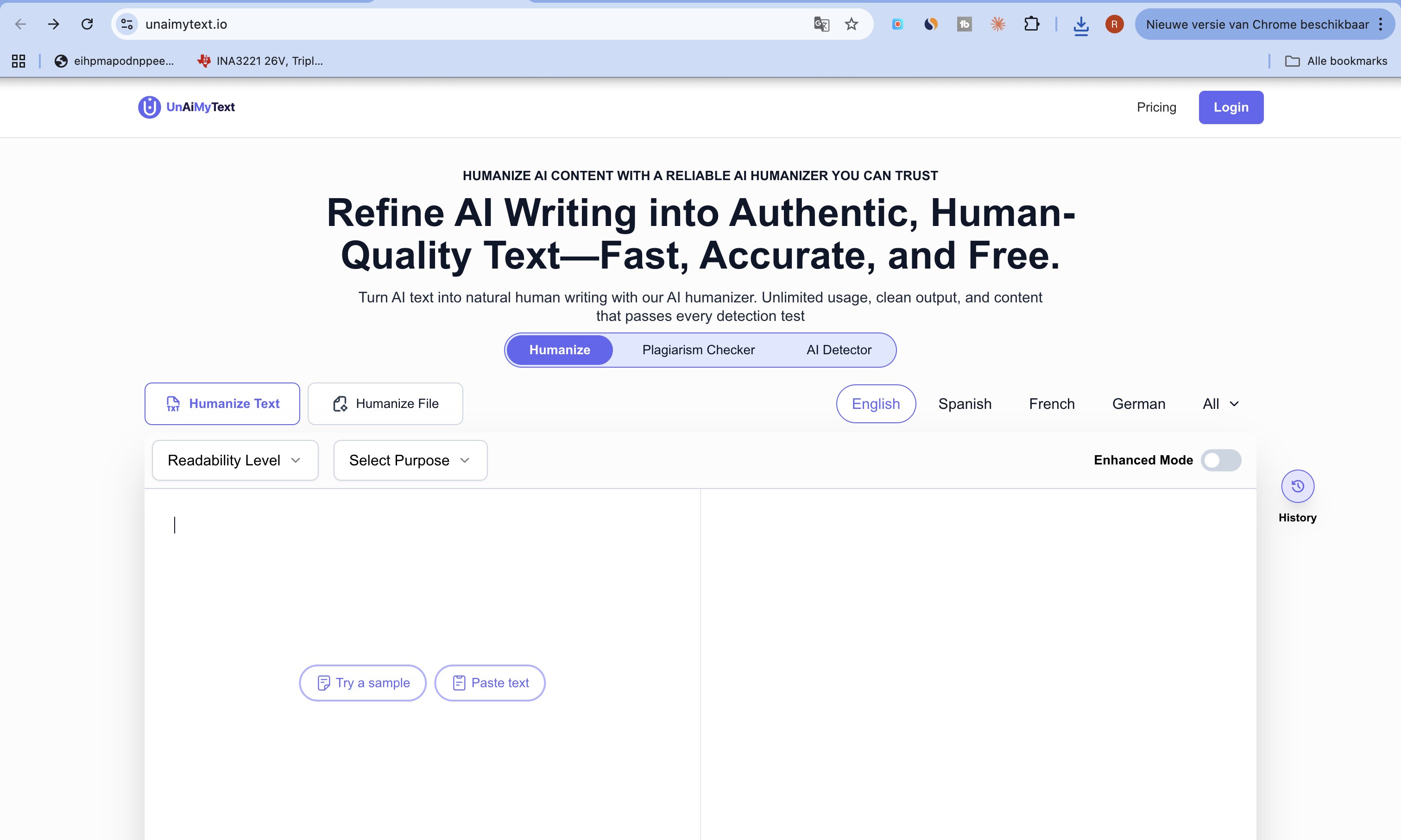Toggle Enhanced Mode switch
This screenshot has height=840, width=1401.
[1221, 460]
